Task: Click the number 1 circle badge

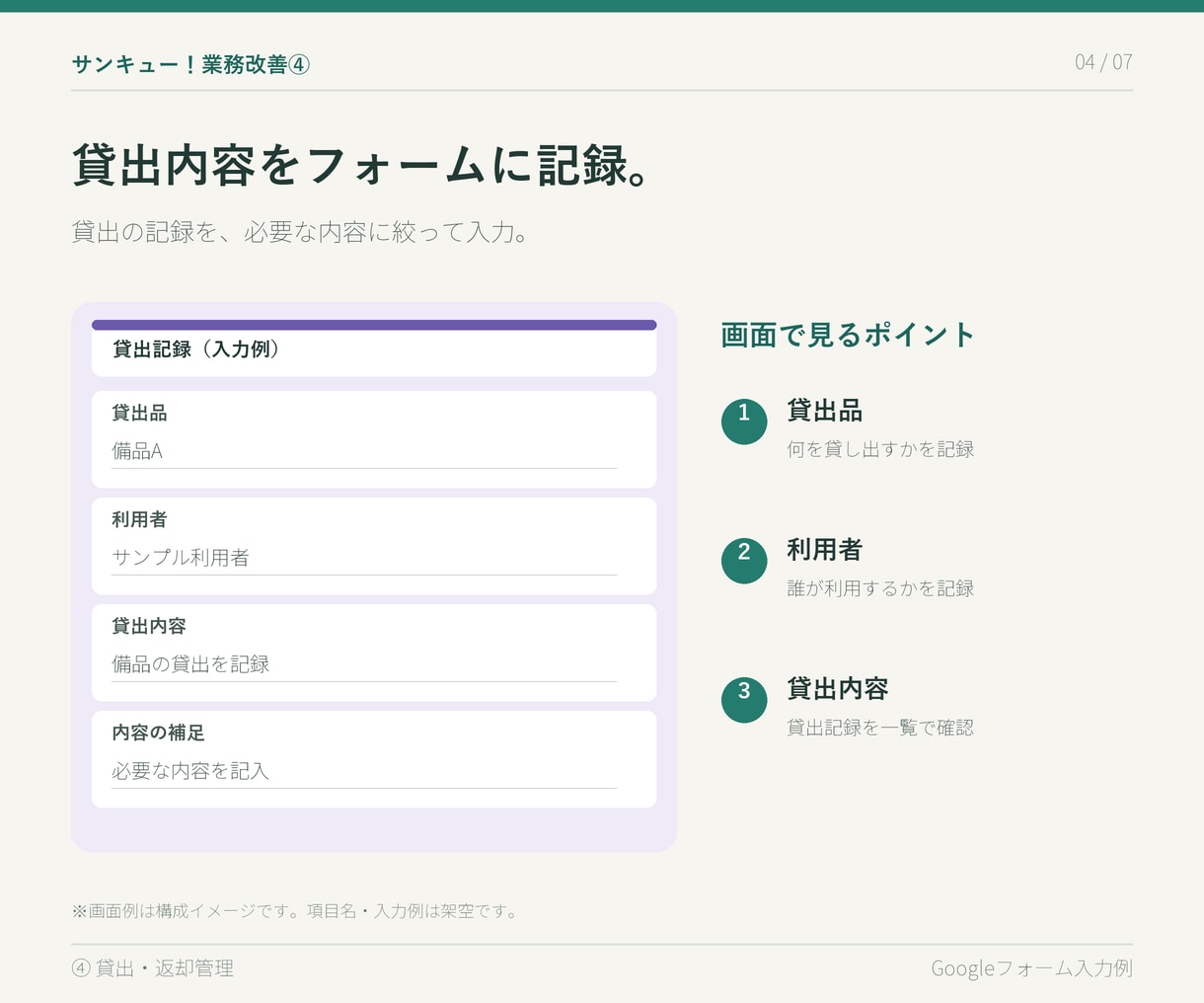Action: (744, 422)
